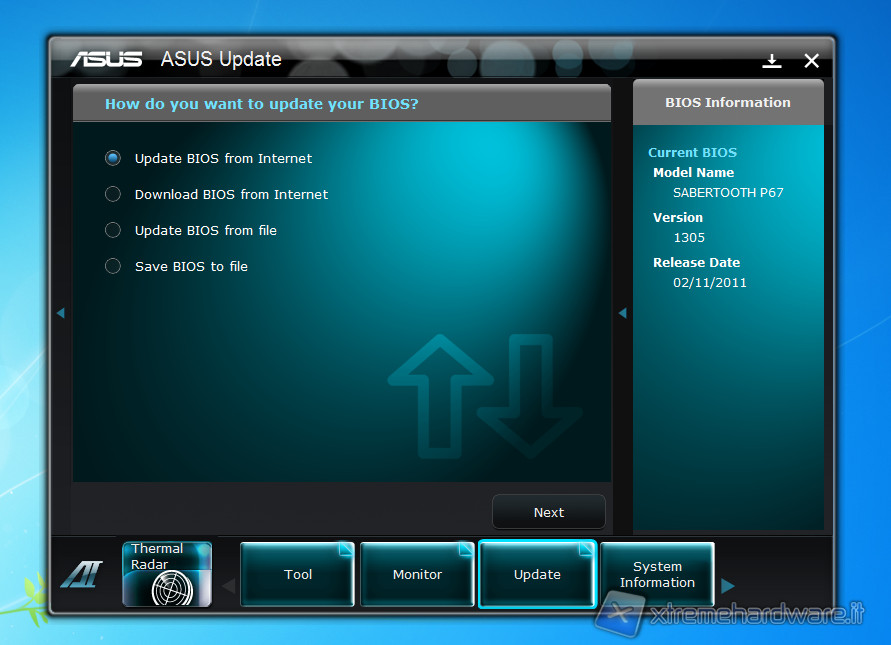Screen dimensions: 891x645
Task: Collapse the BIOS Information side panel arrow
Action: 622,313
